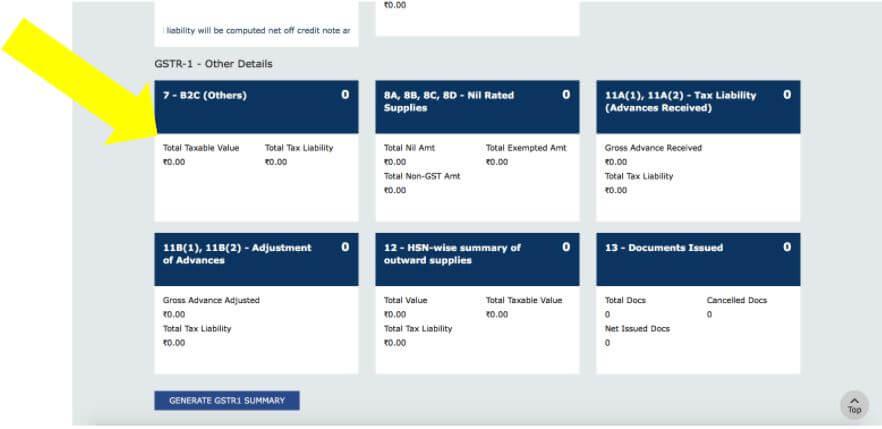Open the 12 - HSN-wise summary tile

point(477,259)
